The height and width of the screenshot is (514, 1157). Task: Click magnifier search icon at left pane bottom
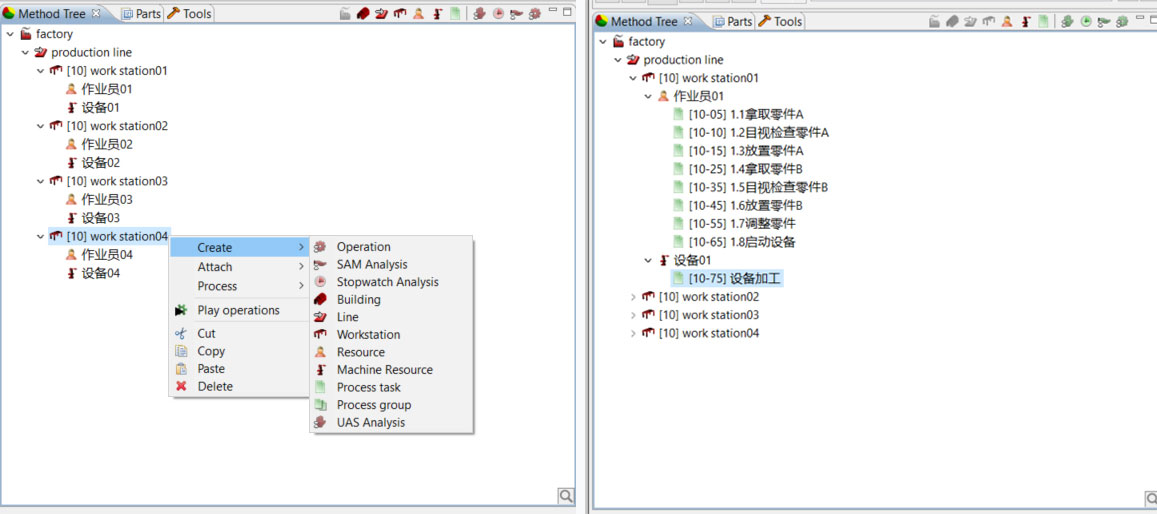pos(566,496)
